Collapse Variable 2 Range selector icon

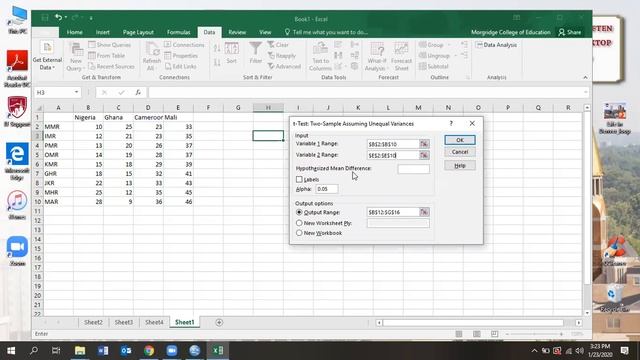coord(424,155)
